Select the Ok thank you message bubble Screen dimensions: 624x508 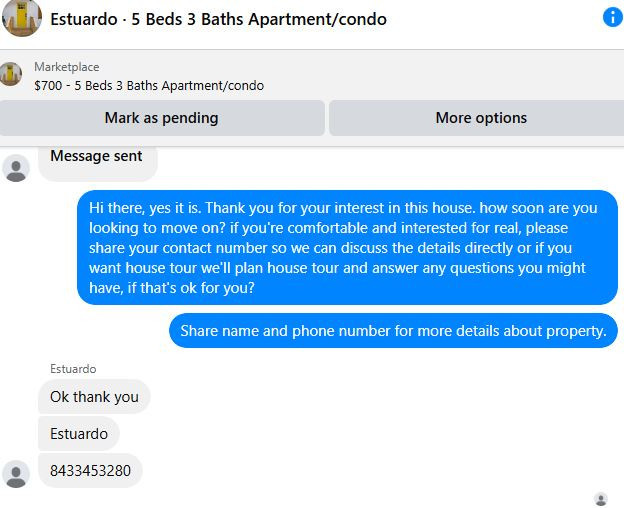pos(94,397)
